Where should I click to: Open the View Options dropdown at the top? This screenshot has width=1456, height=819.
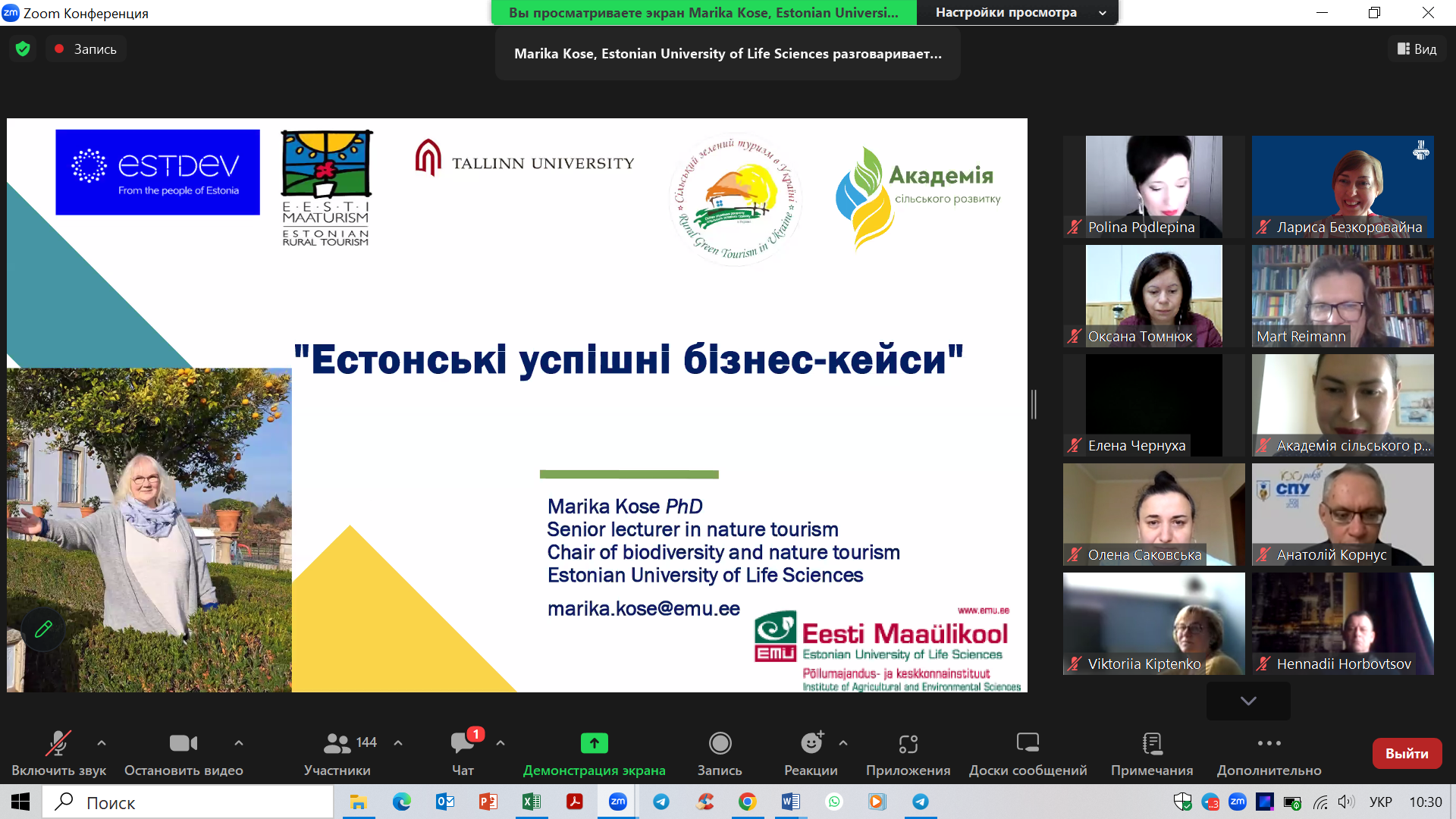point(1016,12)
